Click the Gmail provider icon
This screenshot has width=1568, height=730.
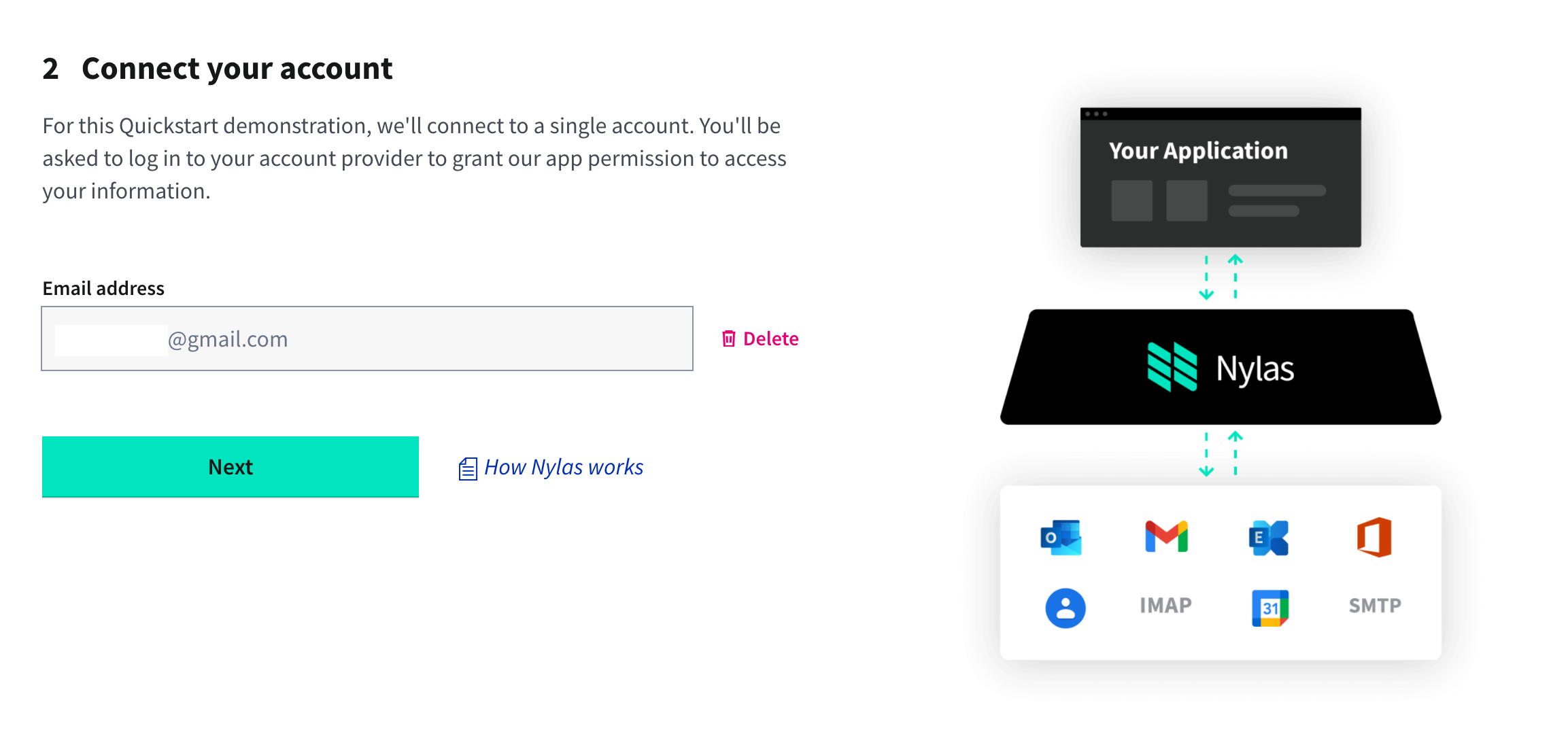1165,537
